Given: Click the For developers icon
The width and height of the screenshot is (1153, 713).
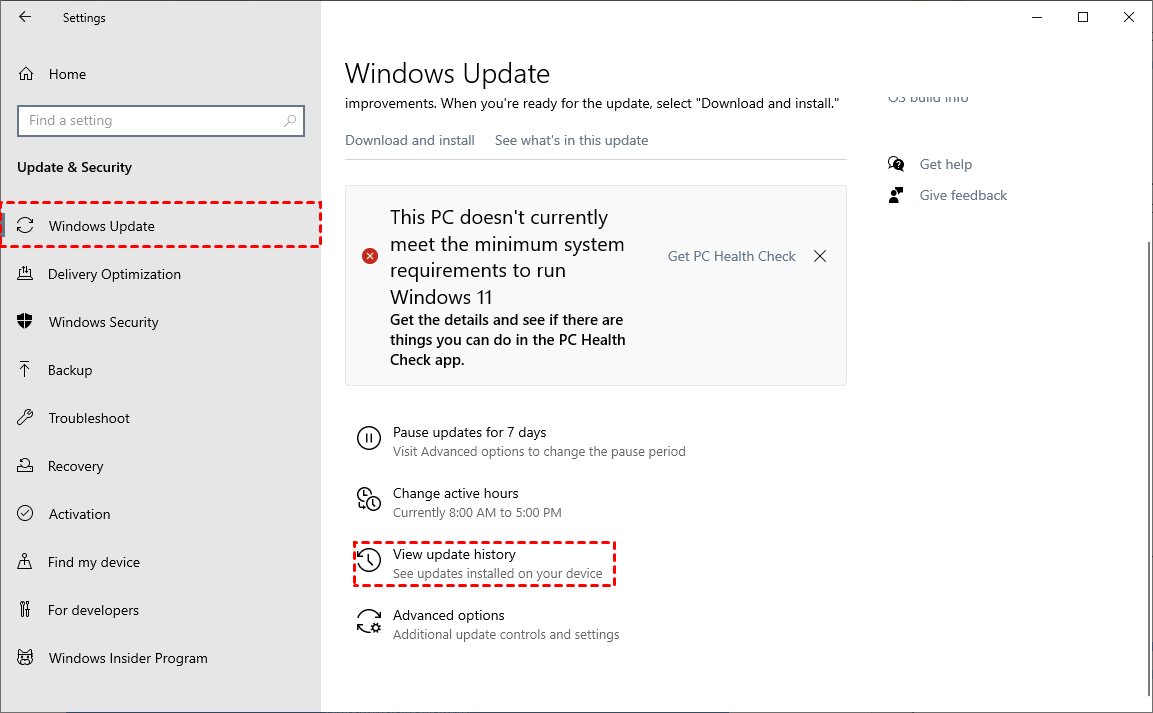Looking at the screenshot, I should 26,610.
